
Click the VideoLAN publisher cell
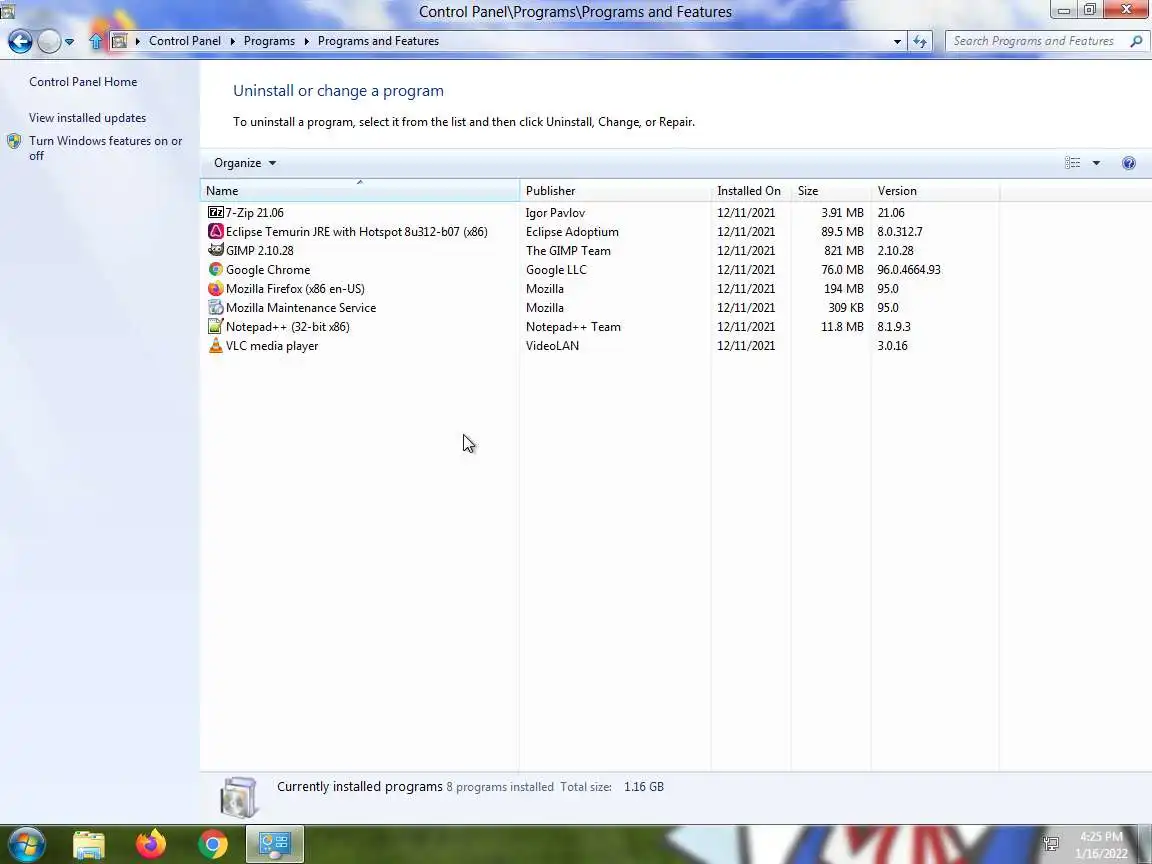point(552,345)
